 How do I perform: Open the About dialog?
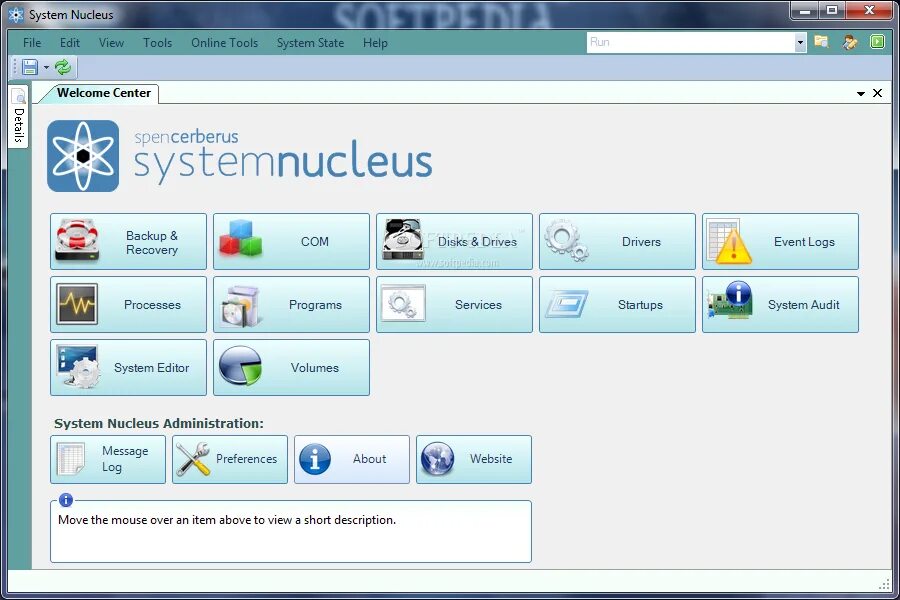pyautogui.click(x=351, y=459)
